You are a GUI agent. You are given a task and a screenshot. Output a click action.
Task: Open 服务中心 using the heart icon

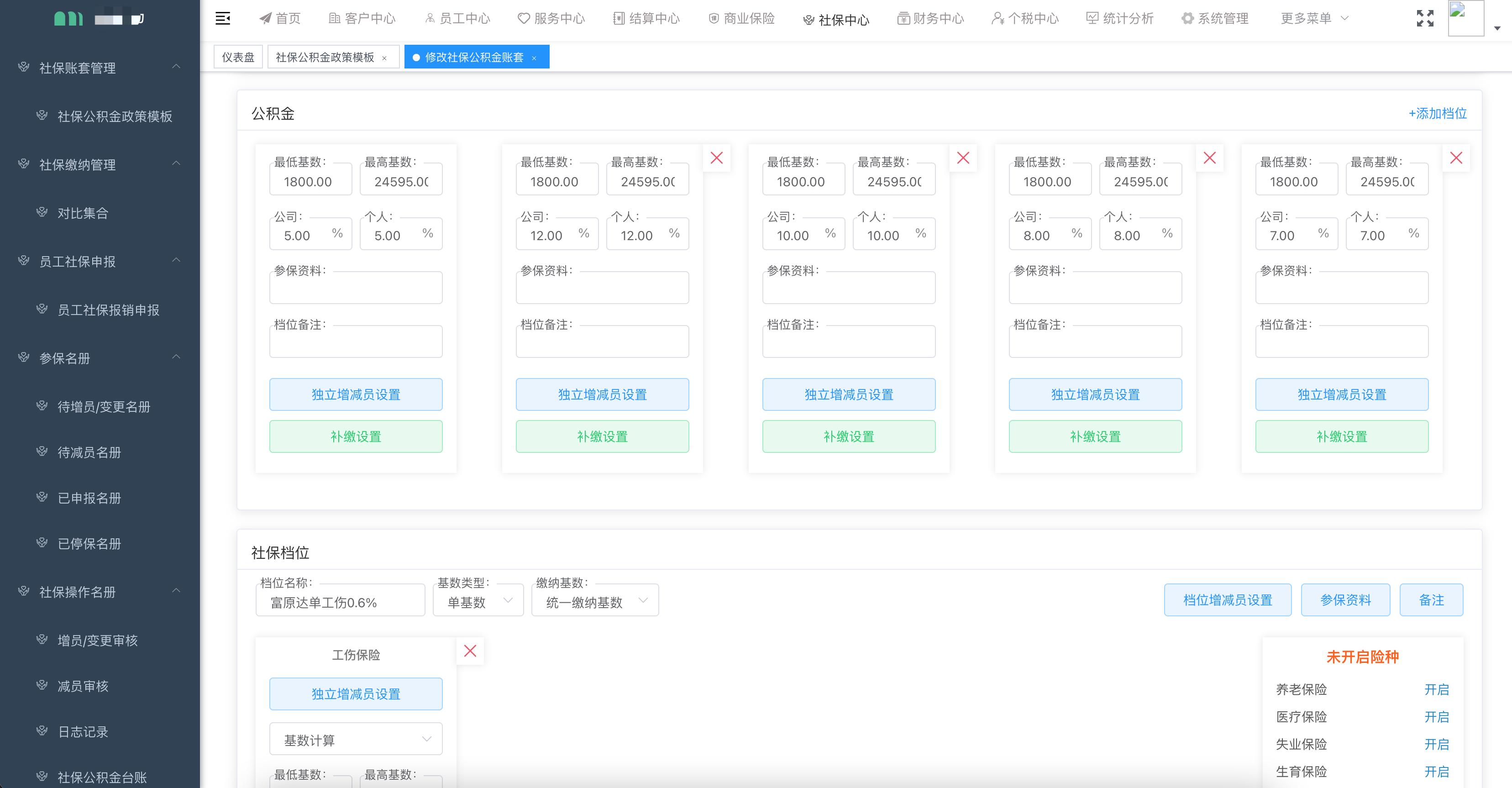tap(523, 18)
